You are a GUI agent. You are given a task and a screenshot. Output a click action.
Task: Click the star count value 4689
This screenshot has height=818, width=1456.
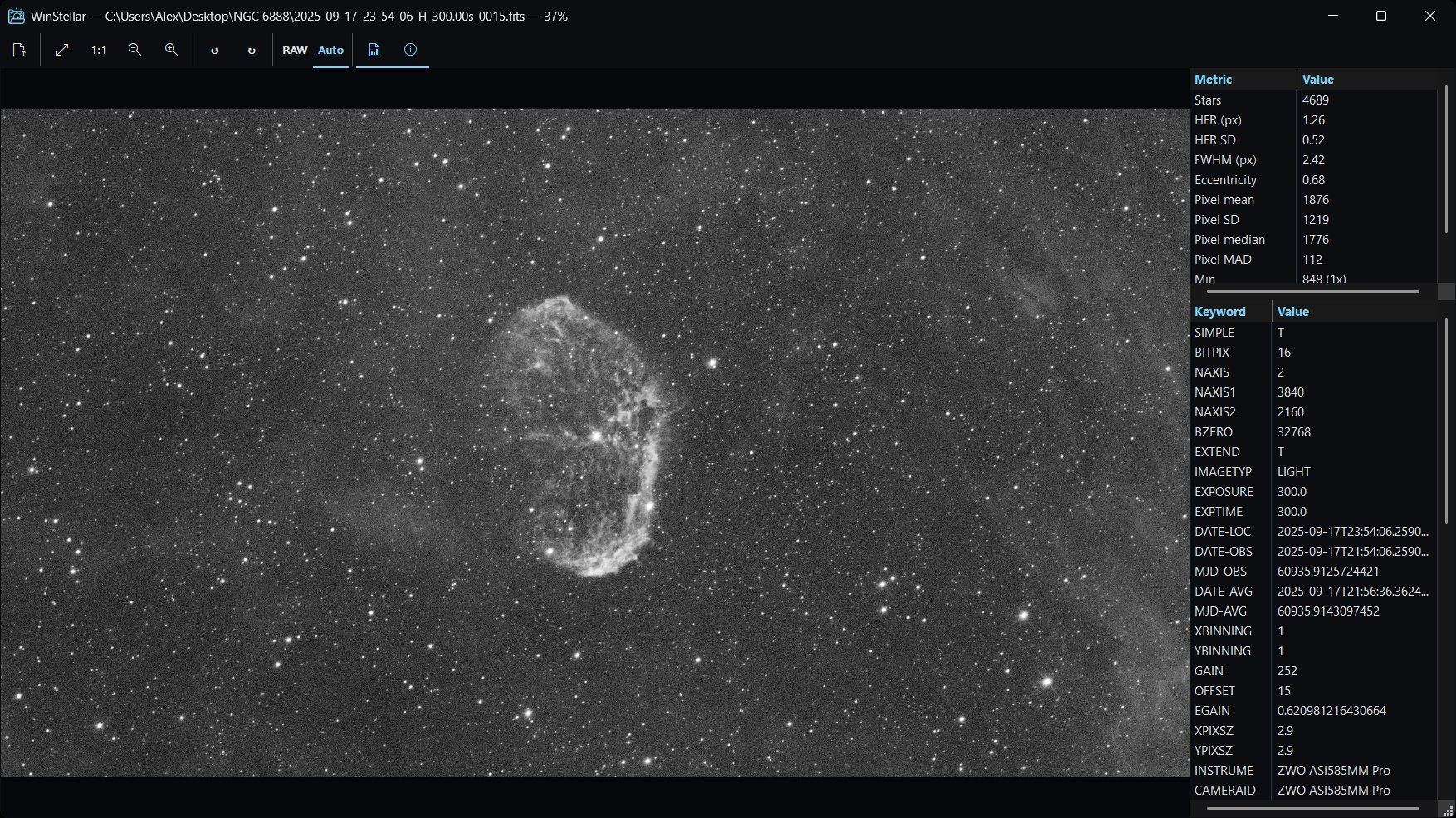click(1315, 100)
